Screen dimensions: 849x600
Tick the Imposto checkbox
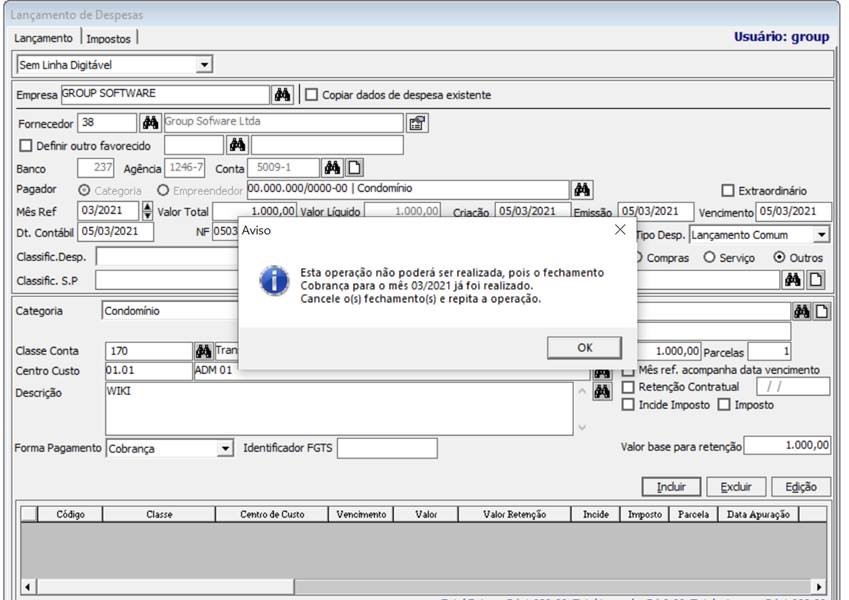(724, 405)
